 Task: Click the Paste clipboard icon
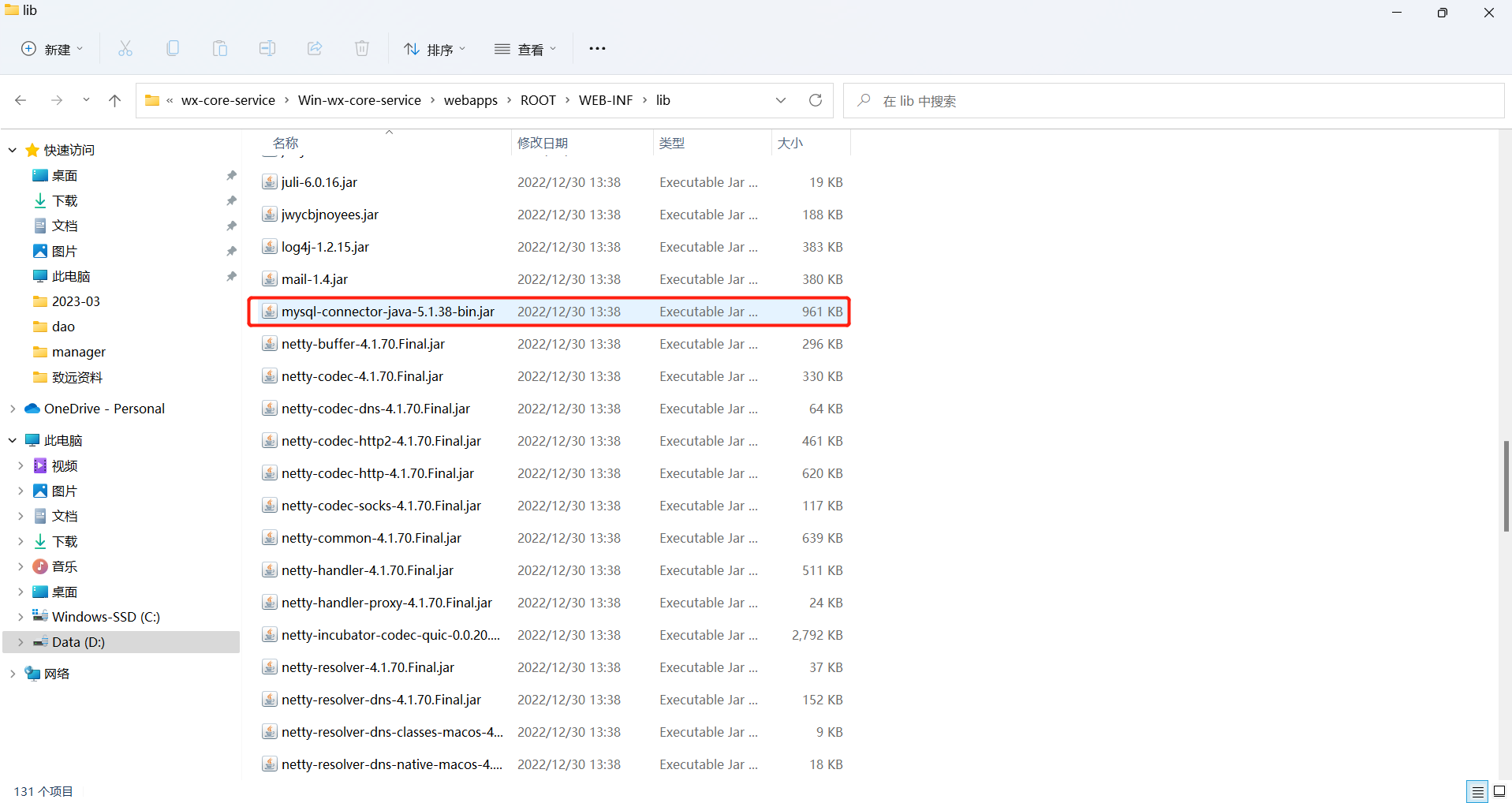point(220,49)
